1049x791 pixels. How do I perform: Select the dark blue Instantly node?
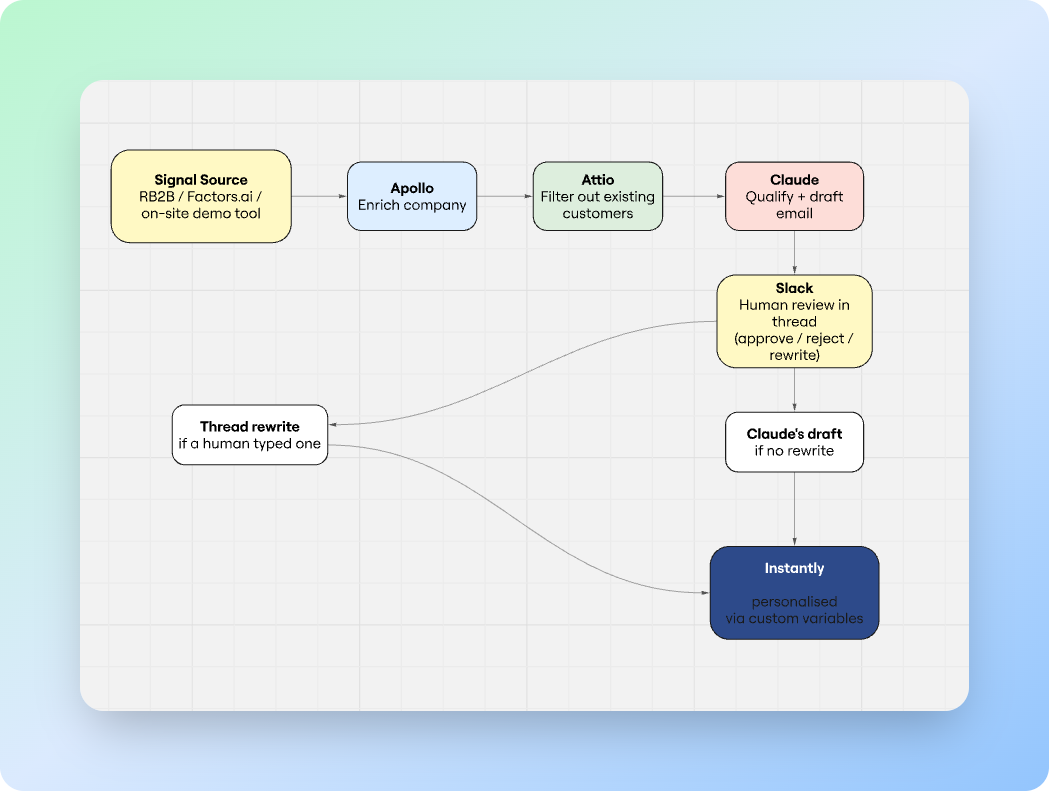[794, 593]
